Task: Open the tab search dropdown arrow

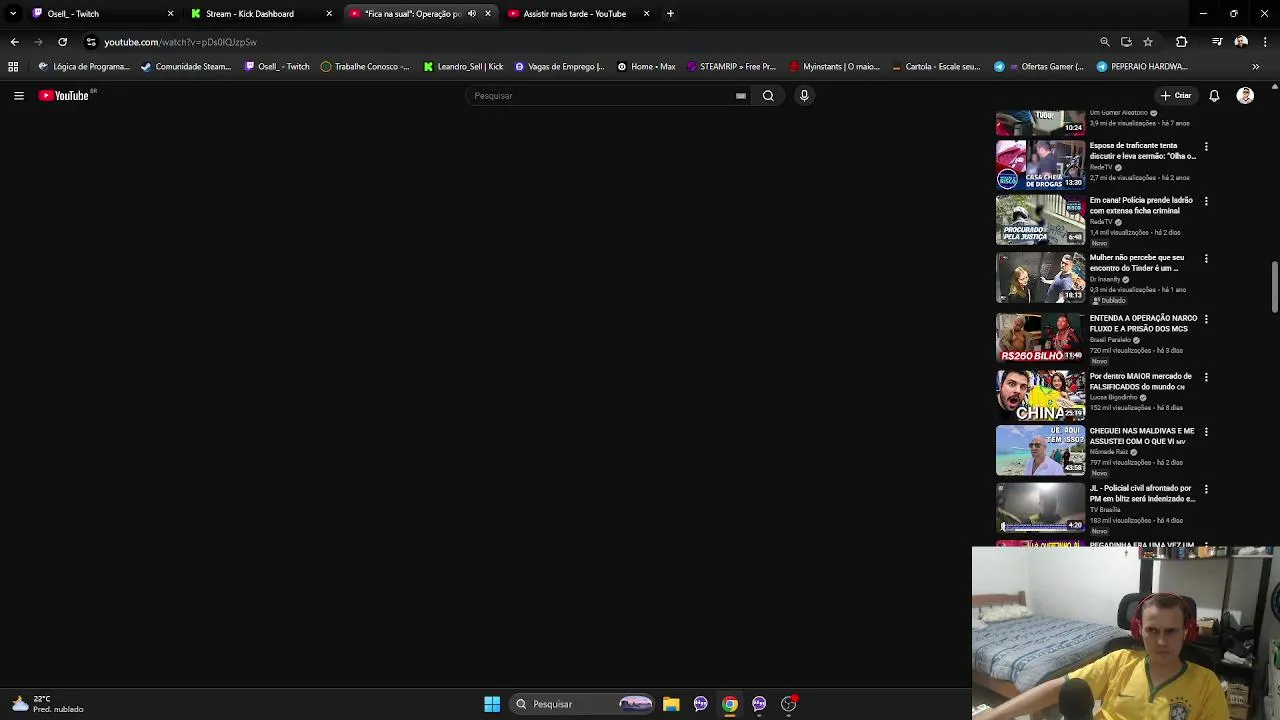Action: pyautogui.click(x=13, y=14)
